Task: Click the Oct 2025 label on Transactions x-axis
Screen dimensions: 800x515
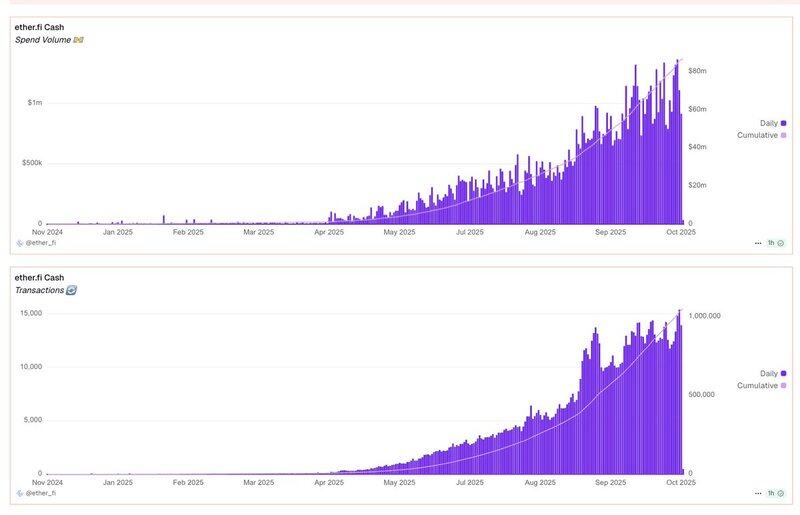Action: [681, 482]
